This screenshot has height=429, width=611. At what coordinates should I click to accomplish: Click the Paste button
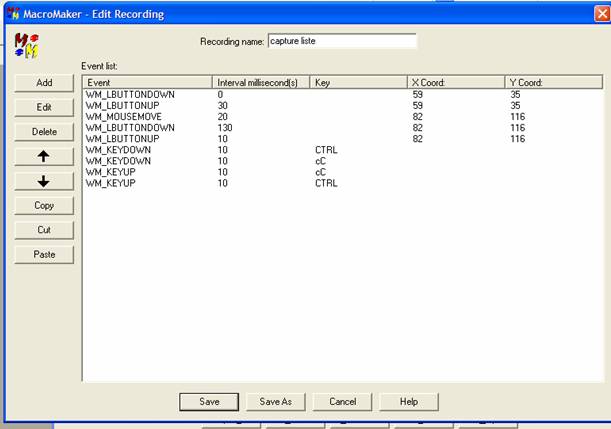pyautogui.click(x=43, y=255)
